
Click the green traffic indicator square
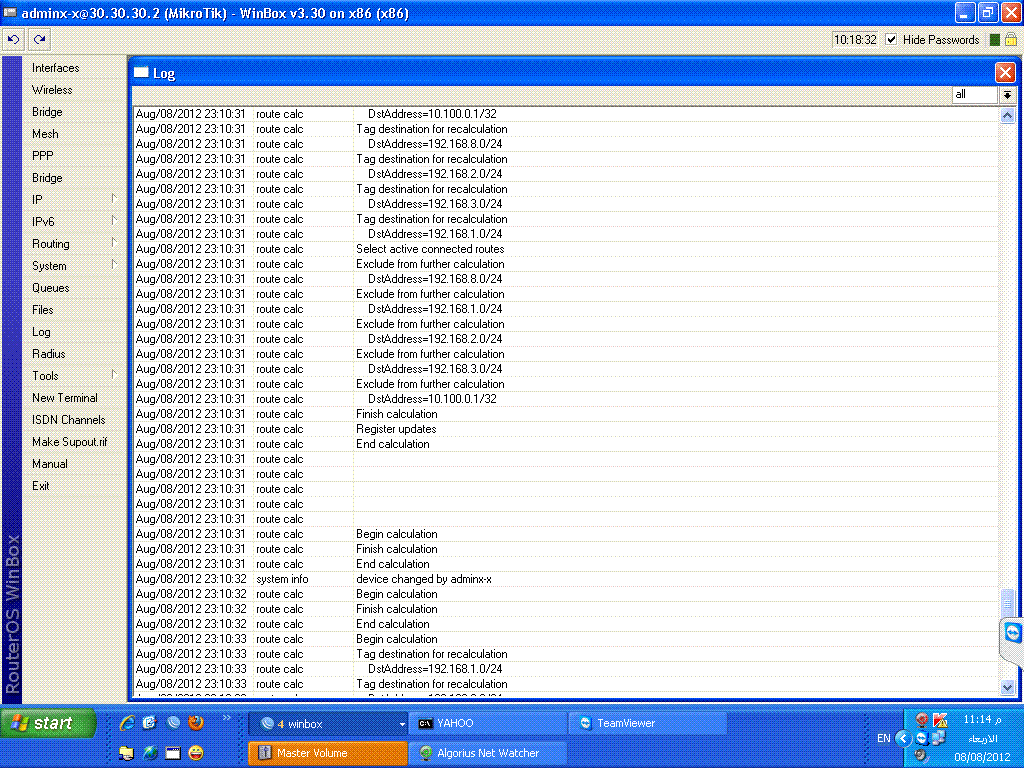pos(995,40)
